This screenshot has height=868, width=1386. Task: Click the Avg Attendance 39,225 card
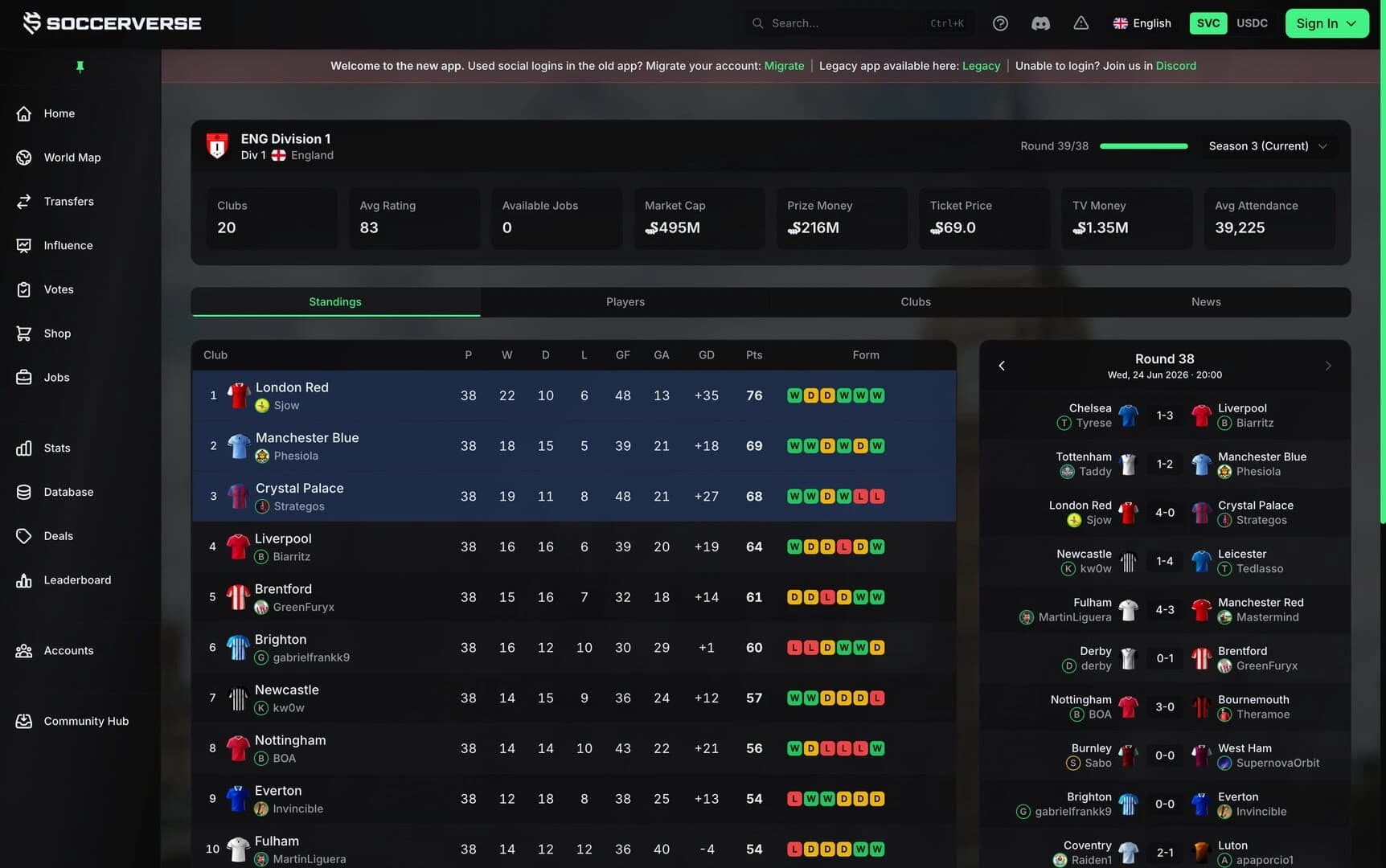pyautogui.click(x=1269, y=218)
